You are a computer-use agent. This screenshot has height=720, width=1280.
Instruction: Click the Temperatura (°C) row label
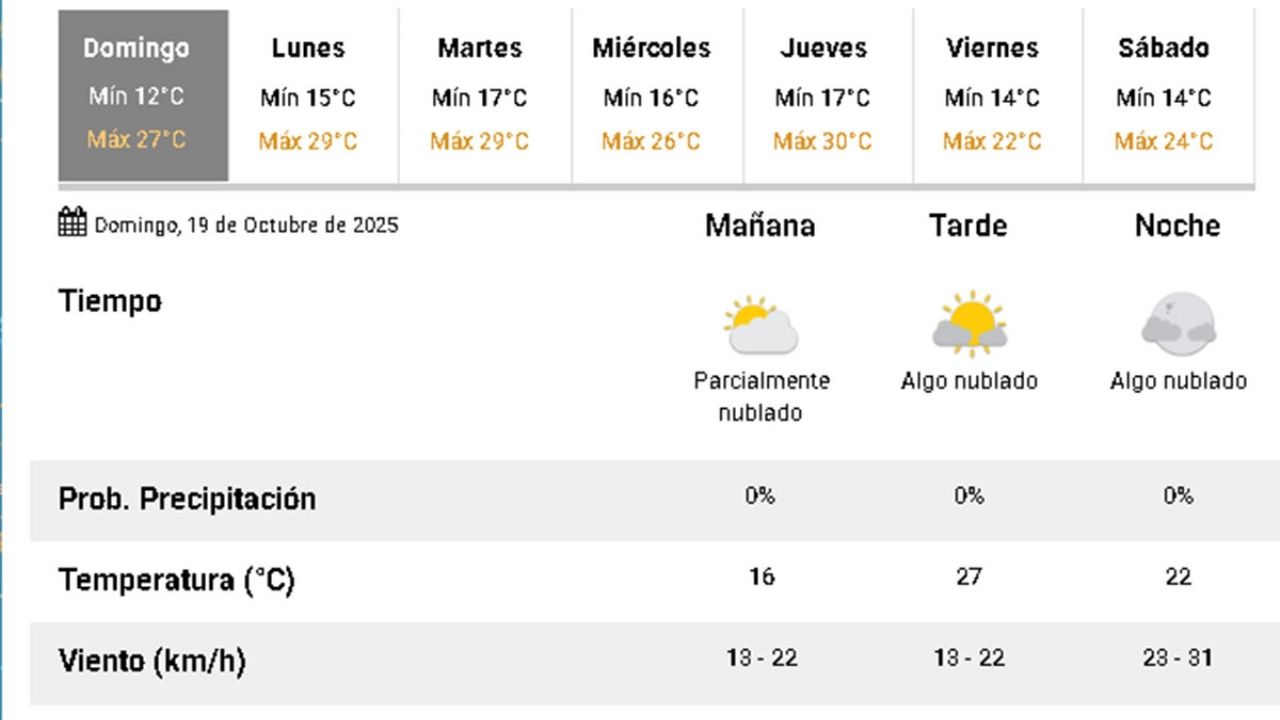click(x=177, y=580)
